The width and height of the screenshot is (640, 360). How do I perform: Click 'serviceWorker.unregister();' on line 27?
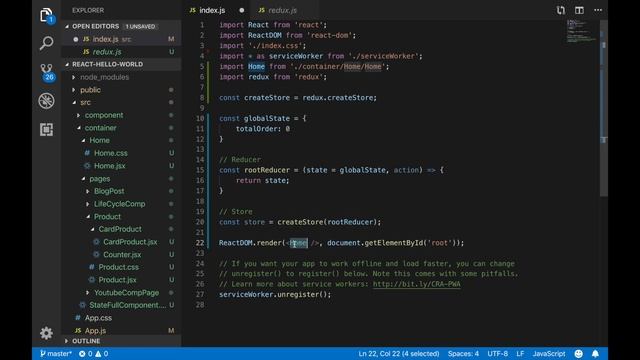click(275, 294)
